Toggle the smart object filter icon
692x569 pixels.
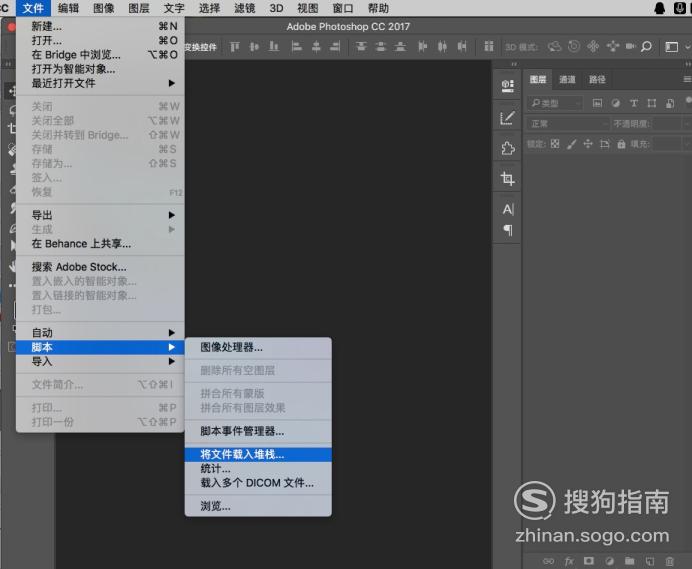pyautogui.click(x=670, y=103)
